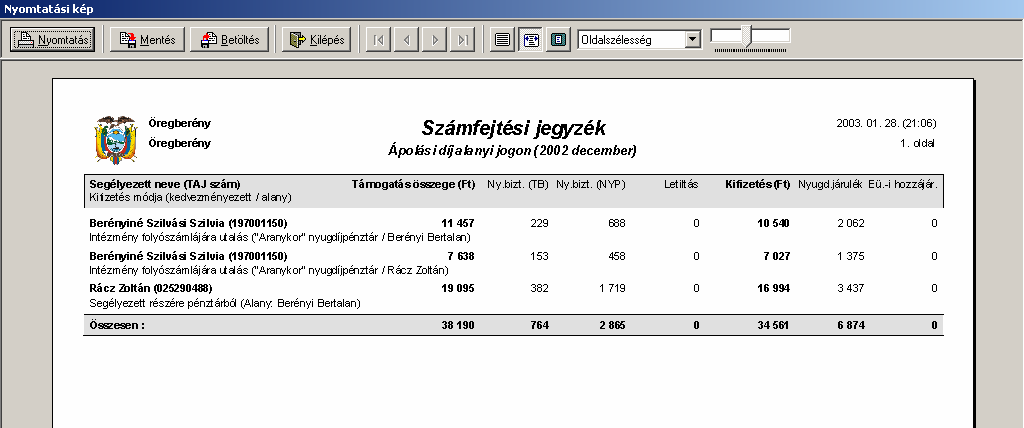
Task: Click the Rácz Zoltán (025290488) row name
Action: 150,288
